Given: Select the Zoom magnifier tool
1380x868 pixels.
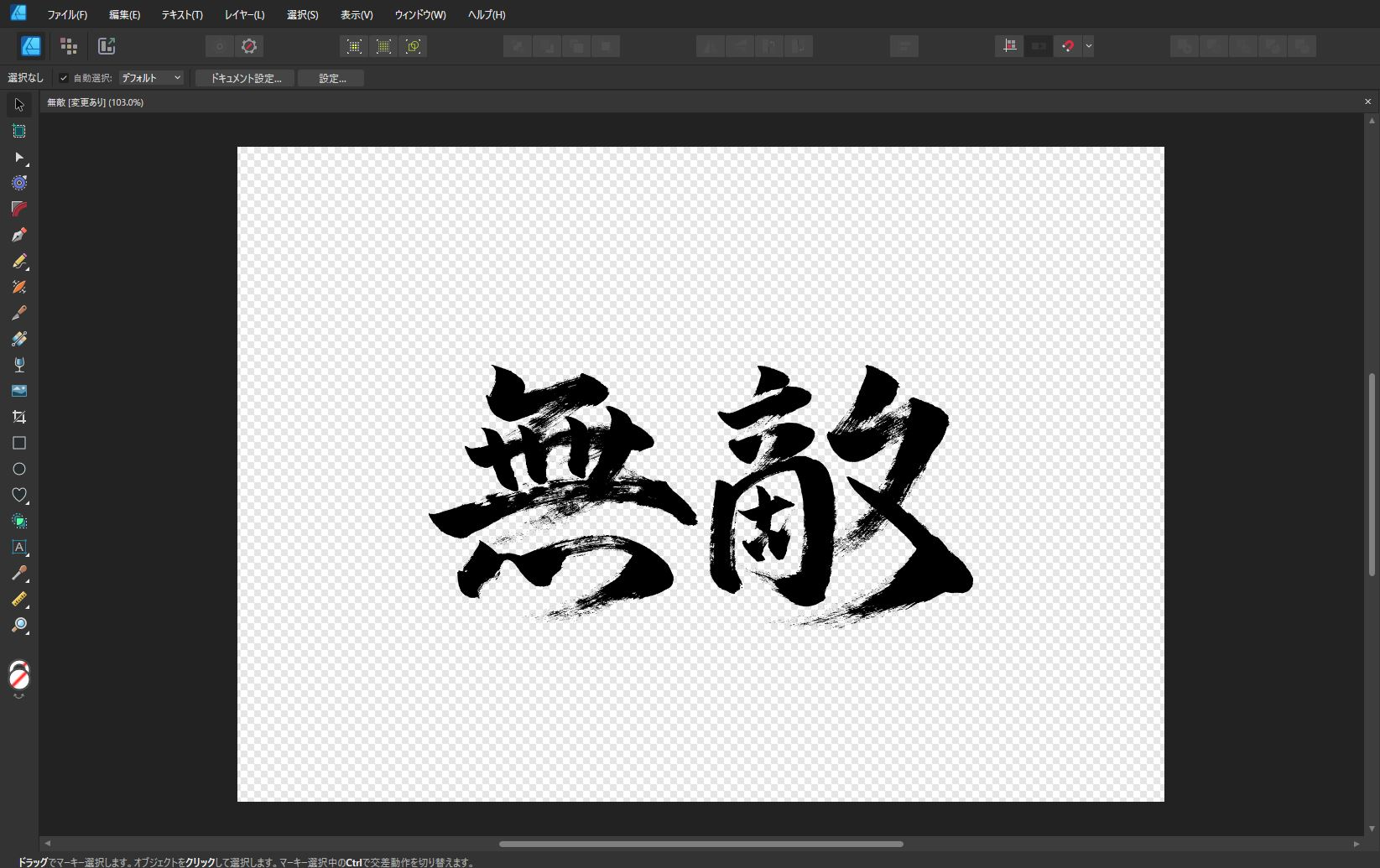Looking at the screenshot, I should tap(18, 625).
